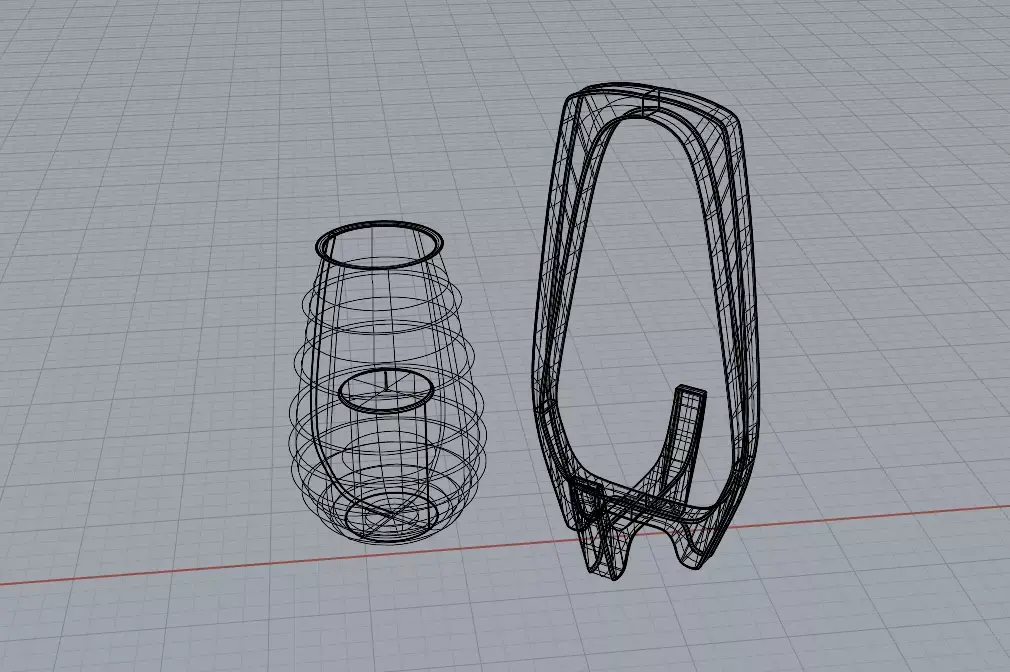Select the ribbed vase wireframe object
Screen dimensions: 1010x672
pyautogui.click(x=387, y=383)
